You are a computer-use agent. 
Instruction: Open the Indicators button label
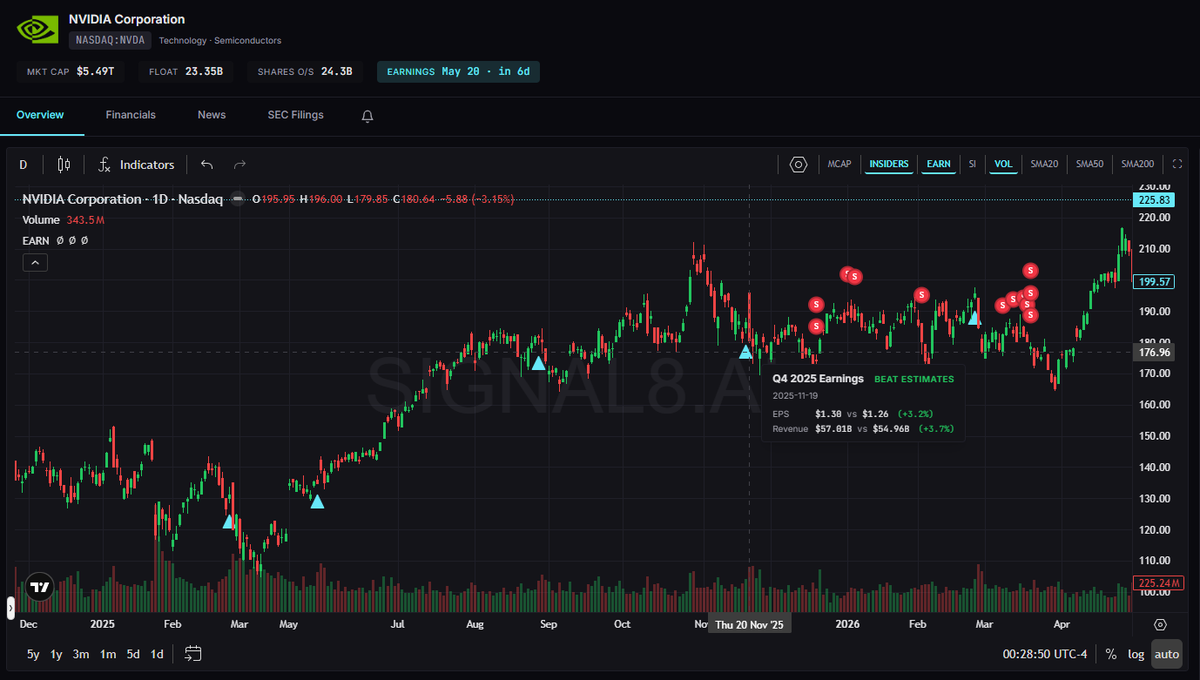147,165
